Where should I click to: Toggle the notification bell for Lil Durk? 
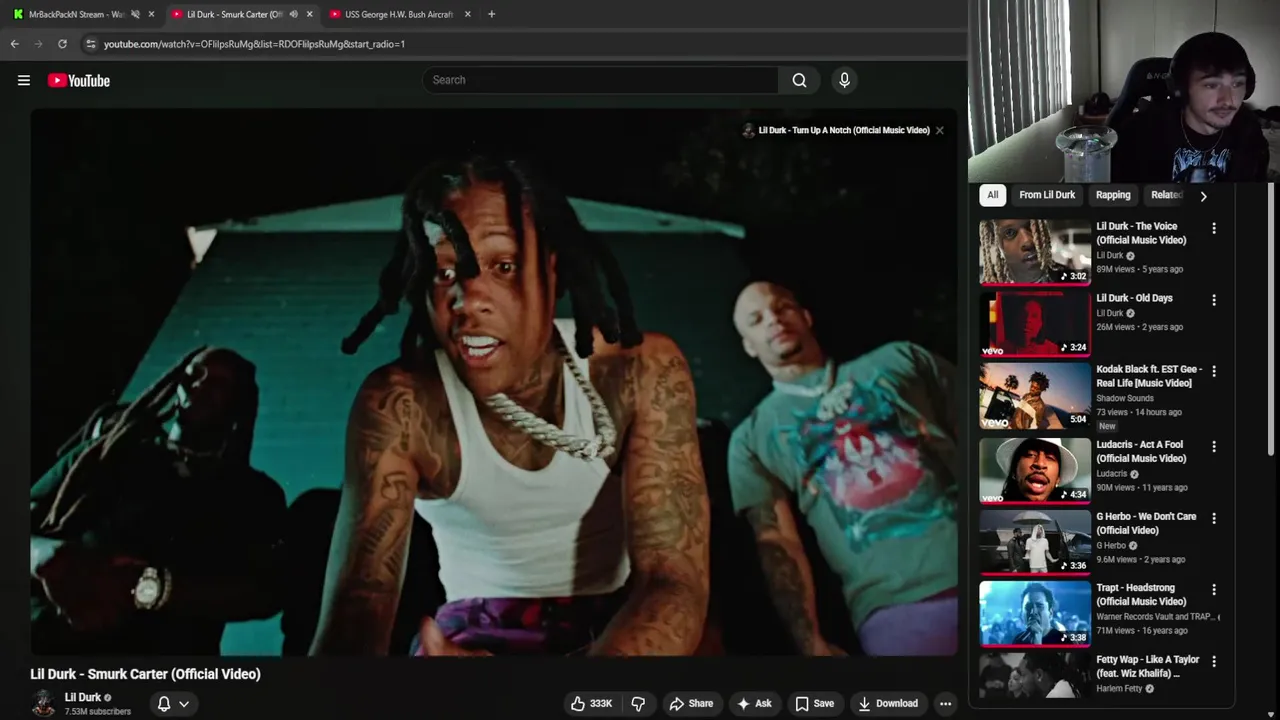(x=164, y=704)
